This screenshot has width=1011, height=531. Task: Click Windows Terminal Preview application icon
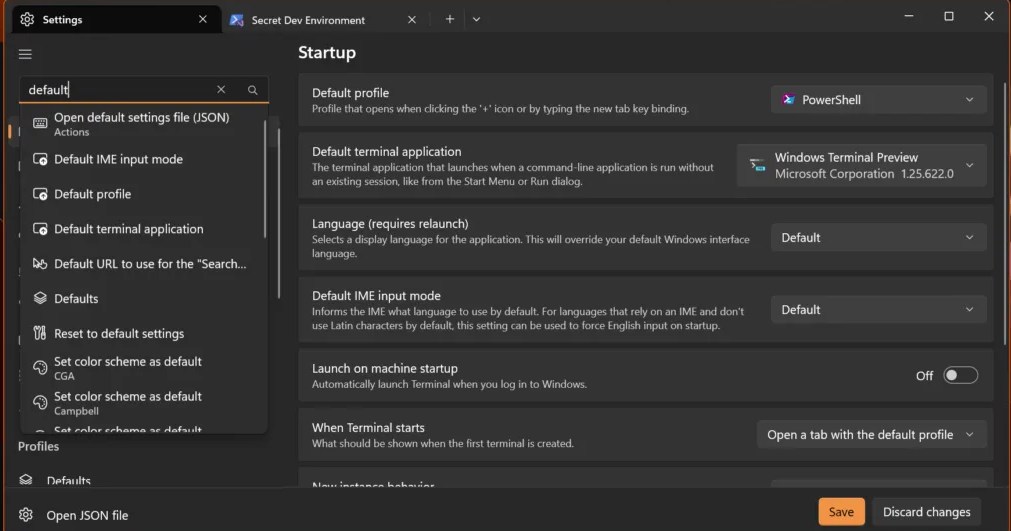point(758,165)
